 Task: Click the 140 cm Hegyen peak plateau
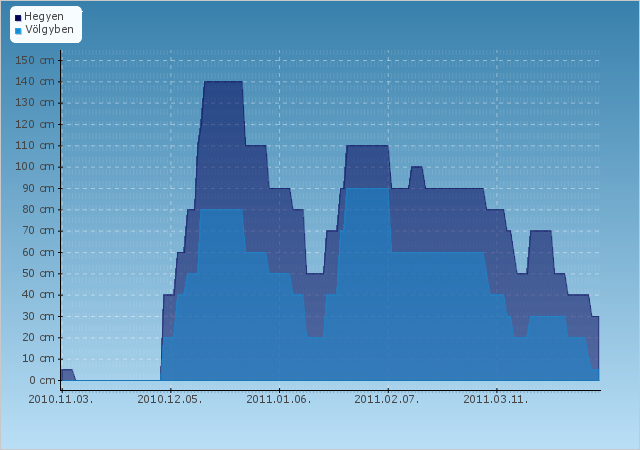pyautogui.click(x=223, y=82)
